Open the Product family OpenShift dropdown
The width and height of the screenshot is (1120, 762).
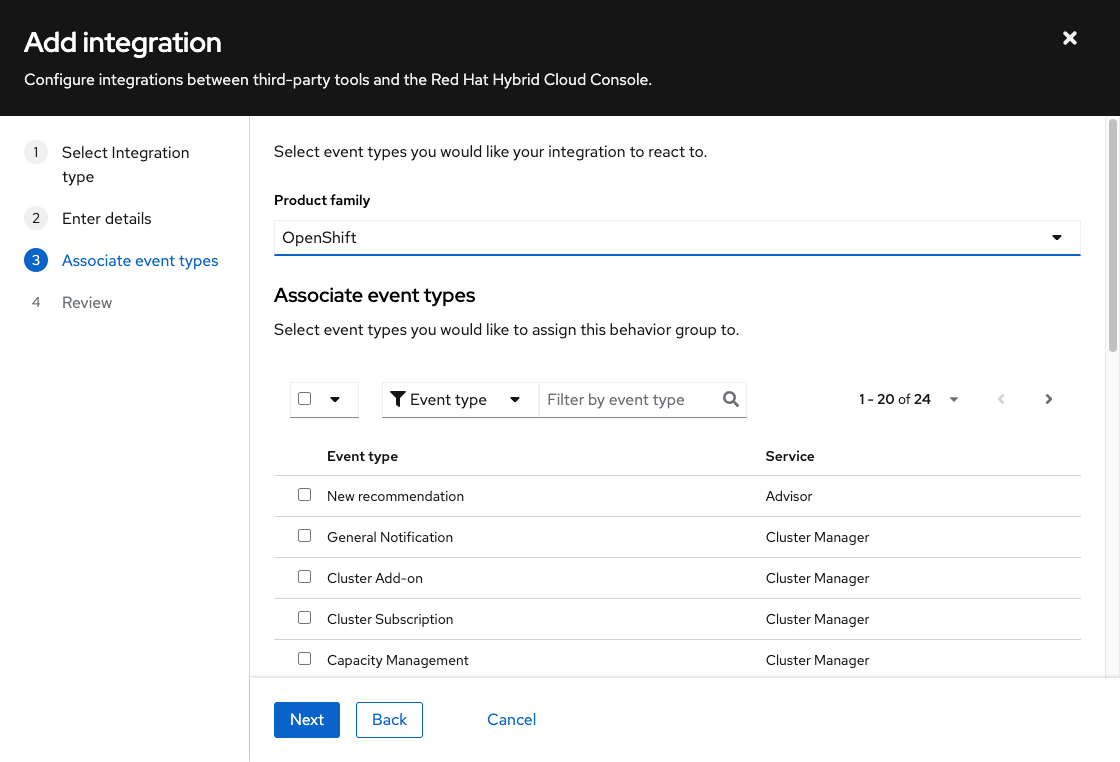[677, 238]
